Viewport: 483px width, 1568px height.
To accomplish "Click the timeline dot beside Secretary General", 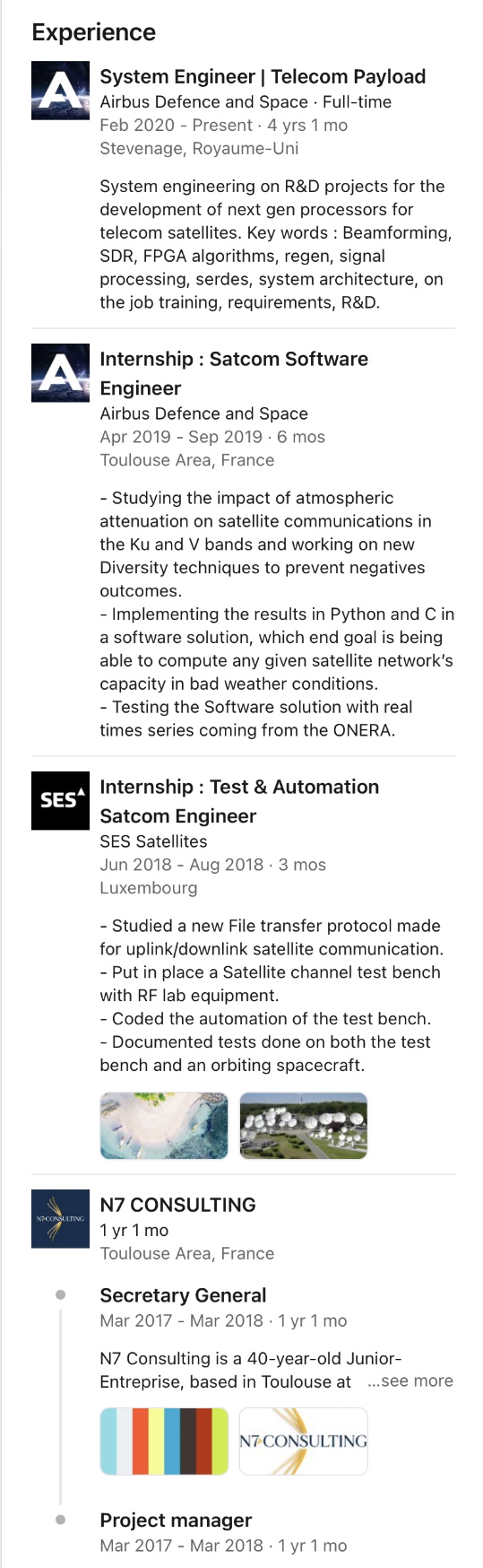I will [x=60, y=1294].
